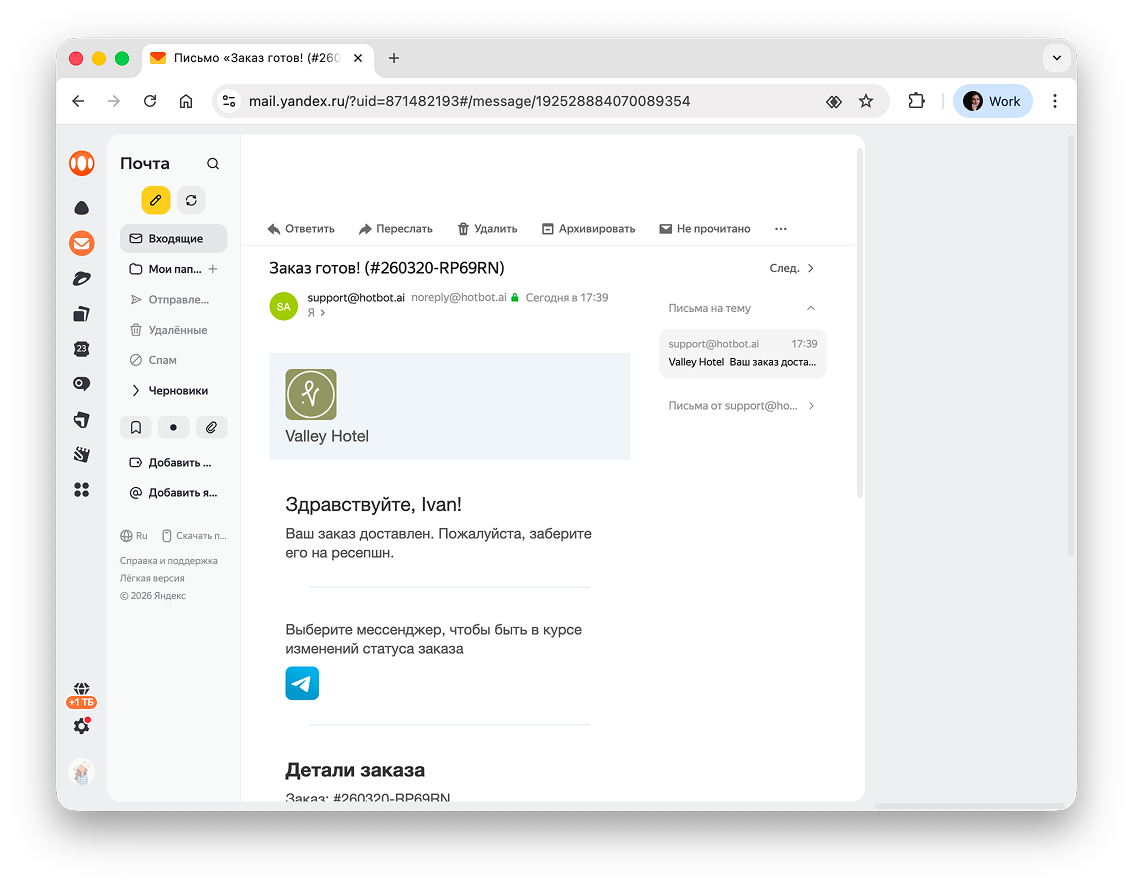Go to the browser home page
The width and height of the screenshot is (1133, 885).
pos(186,101)
